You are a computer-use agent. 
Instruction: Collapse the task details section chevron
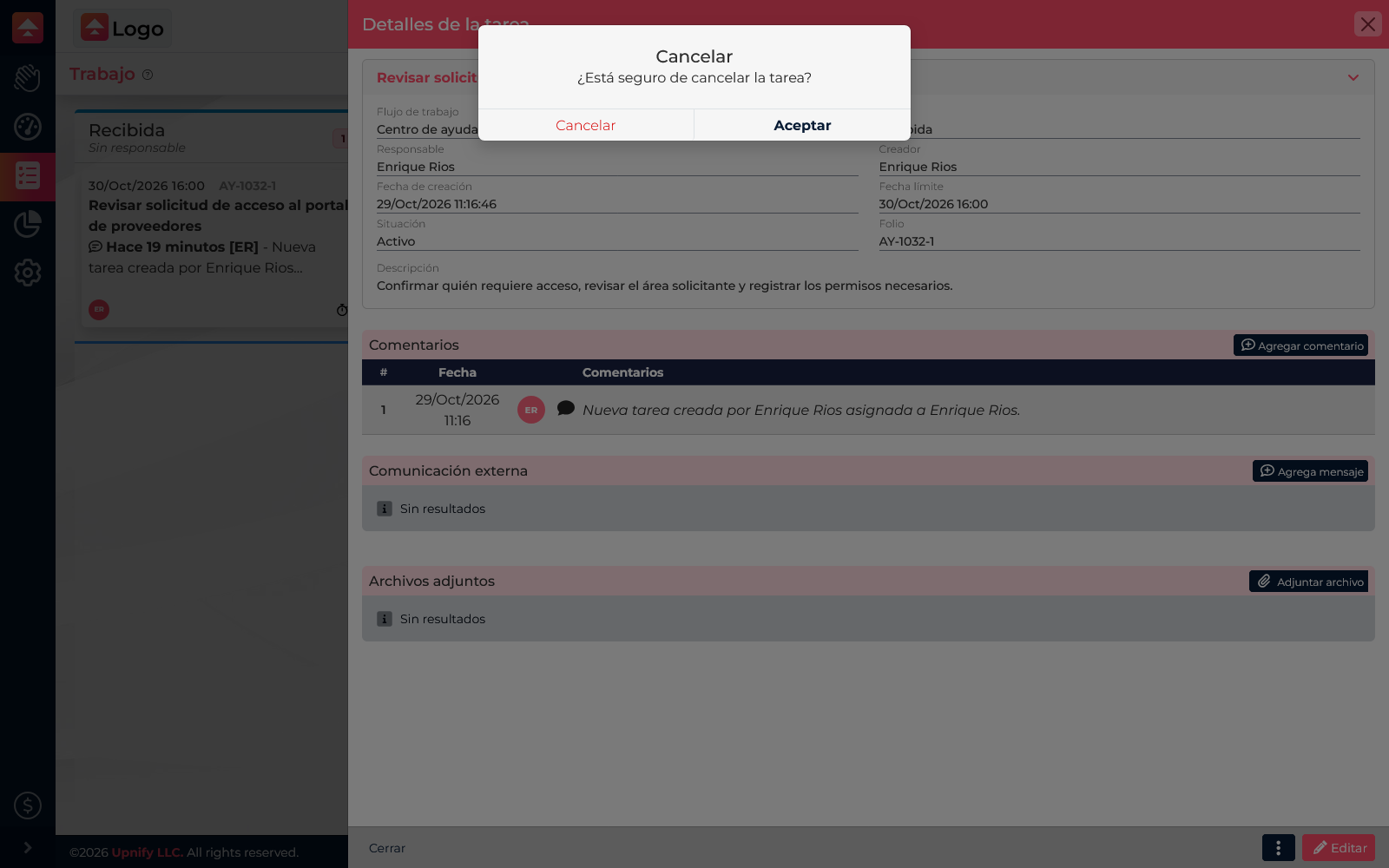pyautogui.click(x=1353, y=77)
